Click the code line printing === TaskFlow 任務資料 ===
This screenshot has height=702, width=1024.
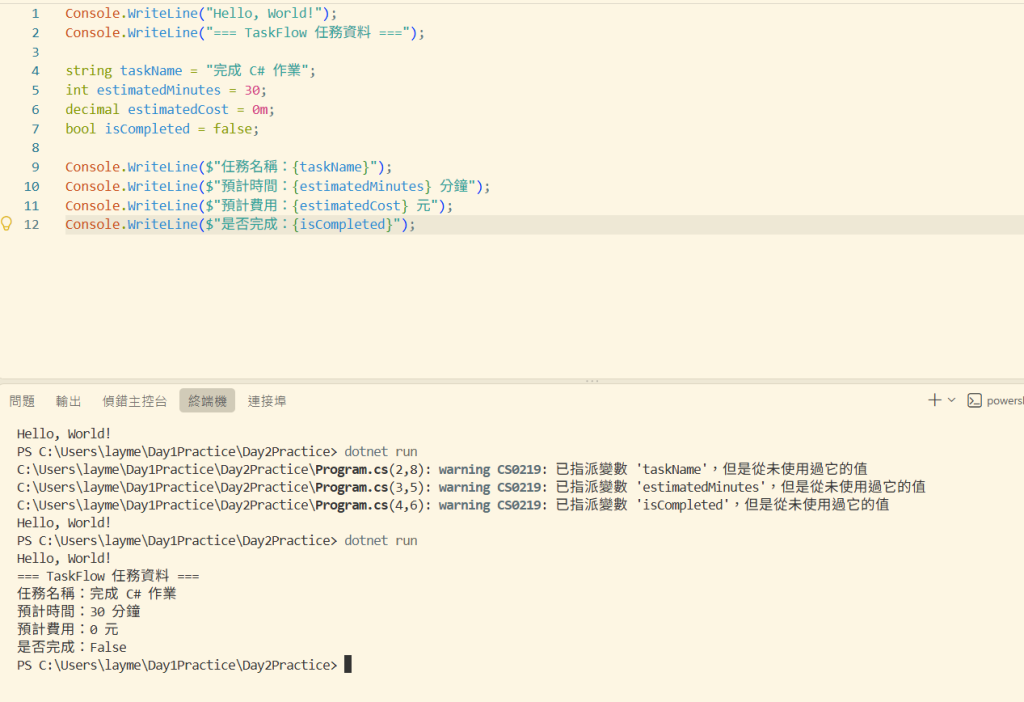245,33
